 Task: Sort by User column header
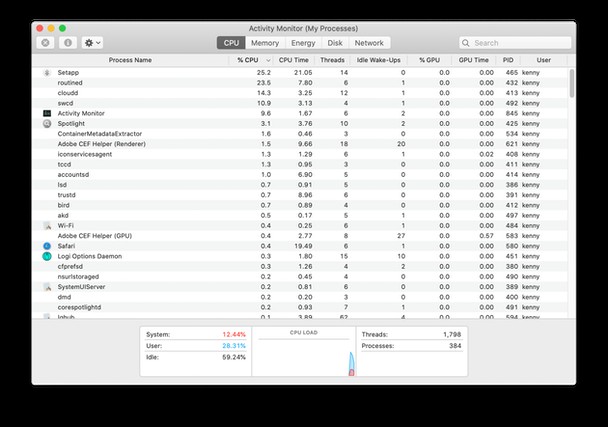click(x=544, y=60)
